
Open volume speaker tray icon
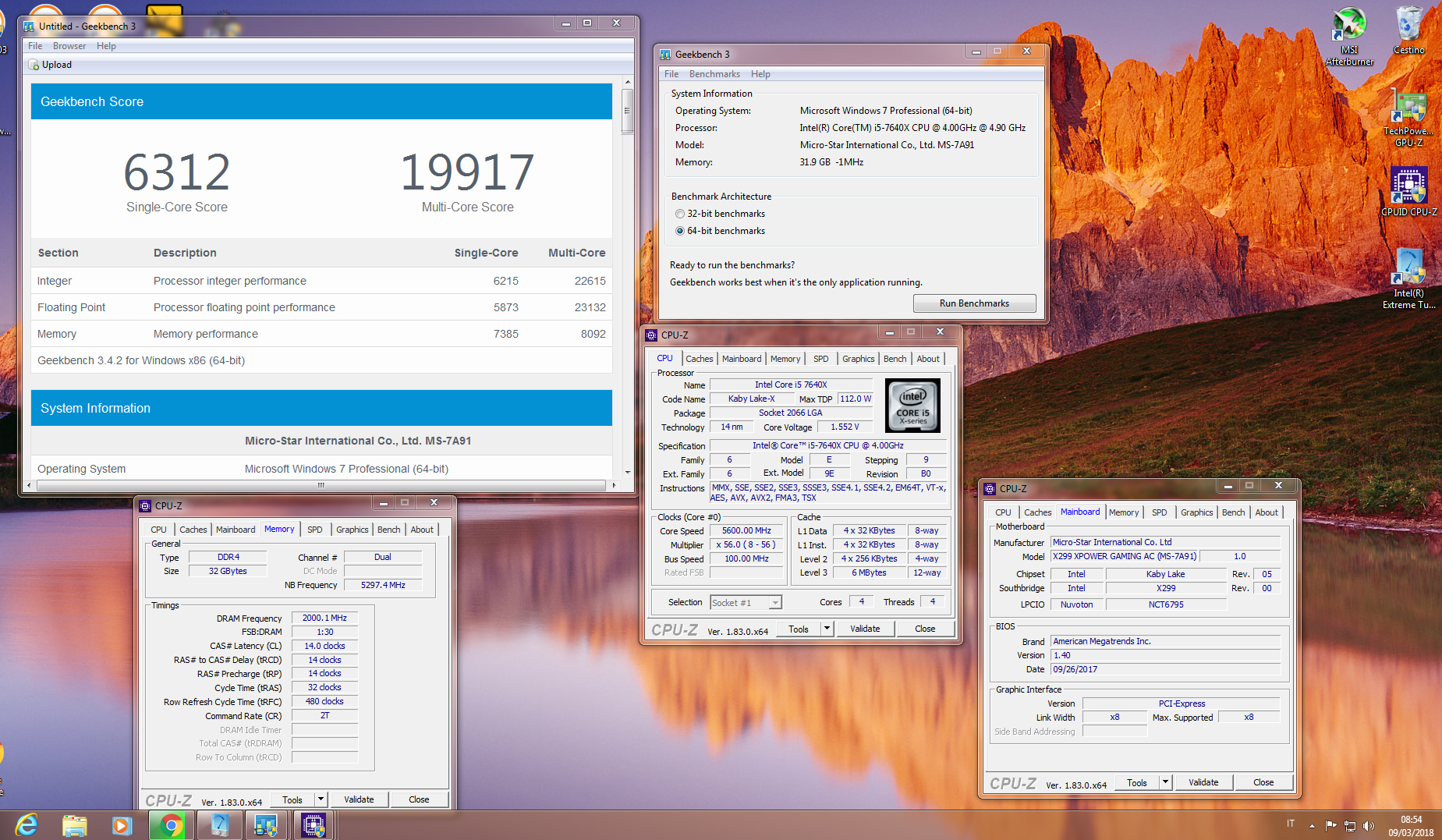(x=1369, y=825)
